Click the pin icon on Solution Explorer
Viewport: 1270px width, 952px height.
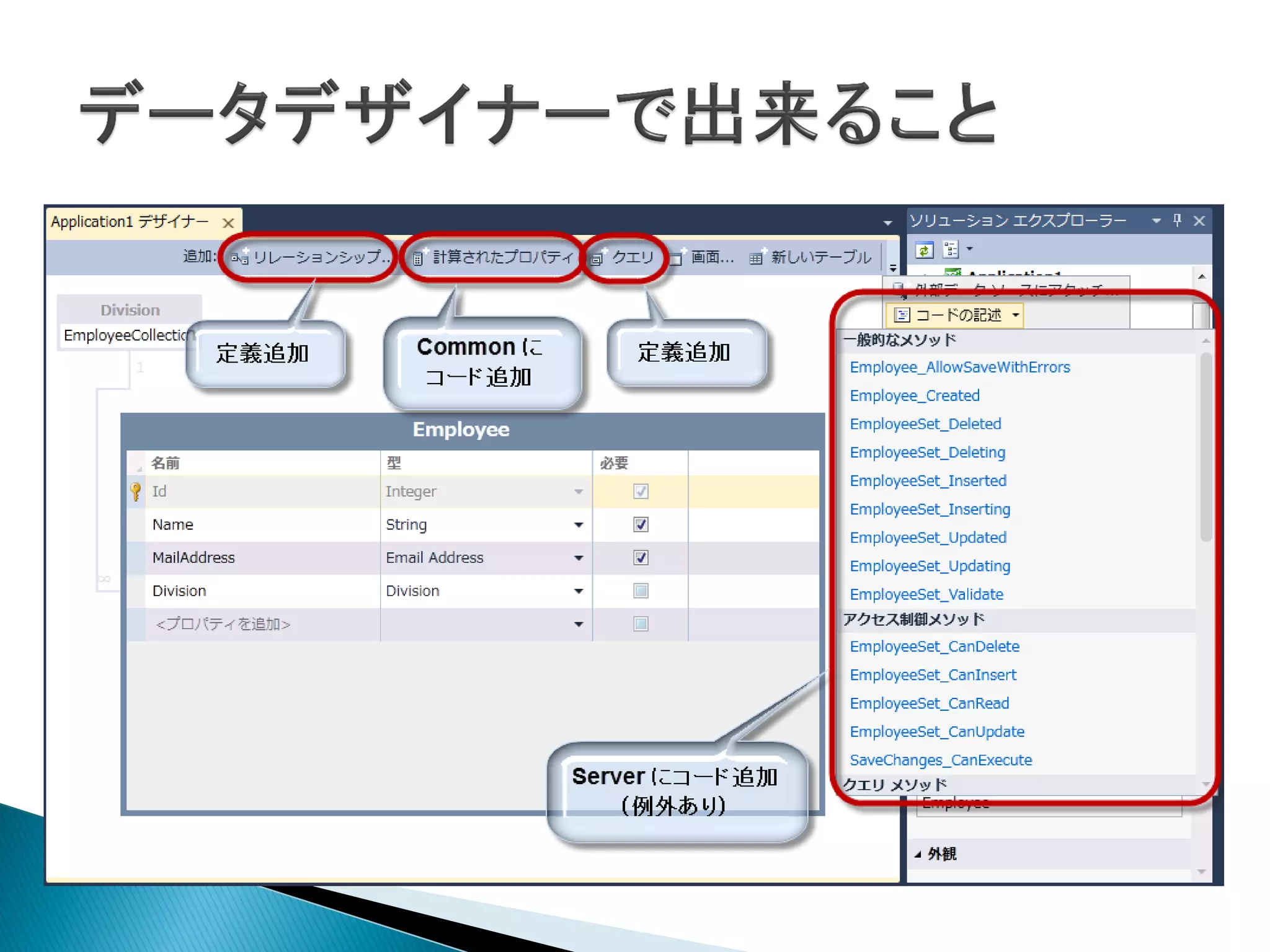tap(1177, 220)
